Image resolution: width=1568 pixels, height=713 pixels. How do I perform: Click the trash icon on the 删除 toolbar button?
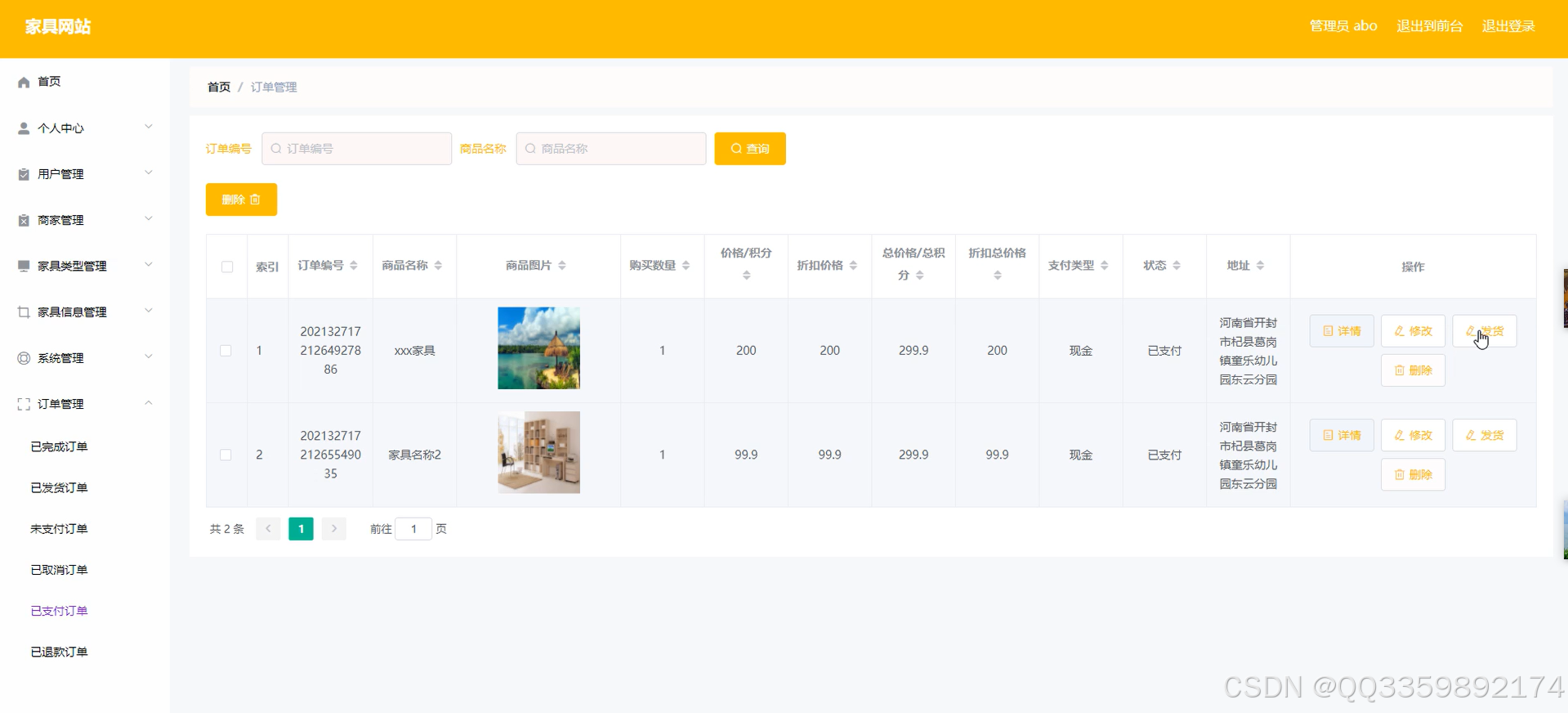pyautogui.click(x=255, y=200)
